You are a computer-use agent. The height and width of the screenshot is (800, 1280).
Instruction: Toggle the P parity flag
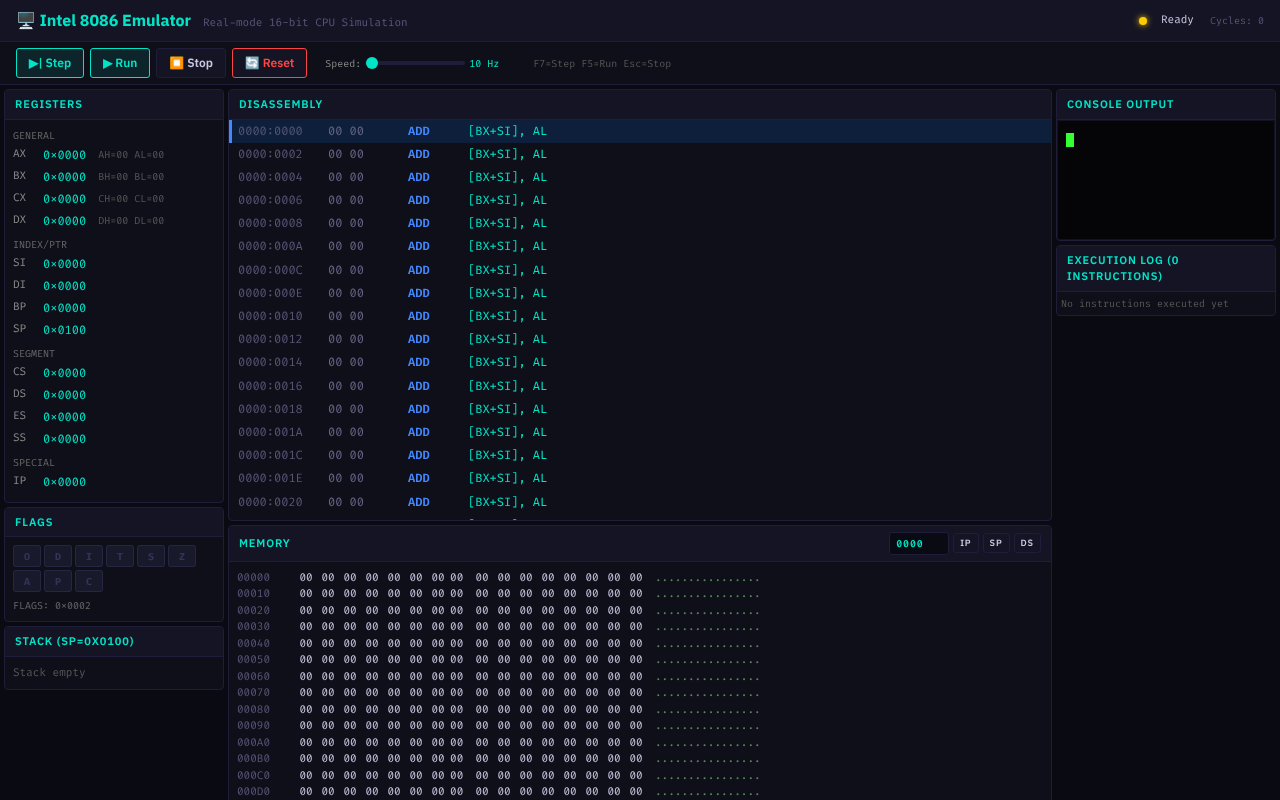click(58, 581)
